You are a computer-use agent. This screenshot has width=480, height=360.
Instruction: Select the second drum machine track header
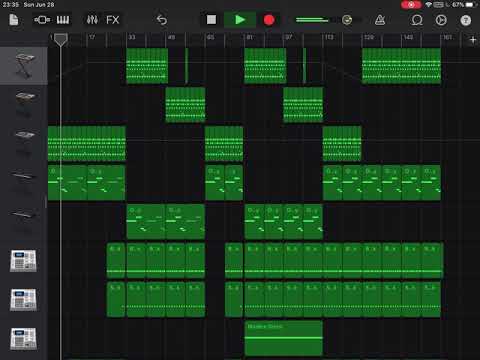pos(23,299)
